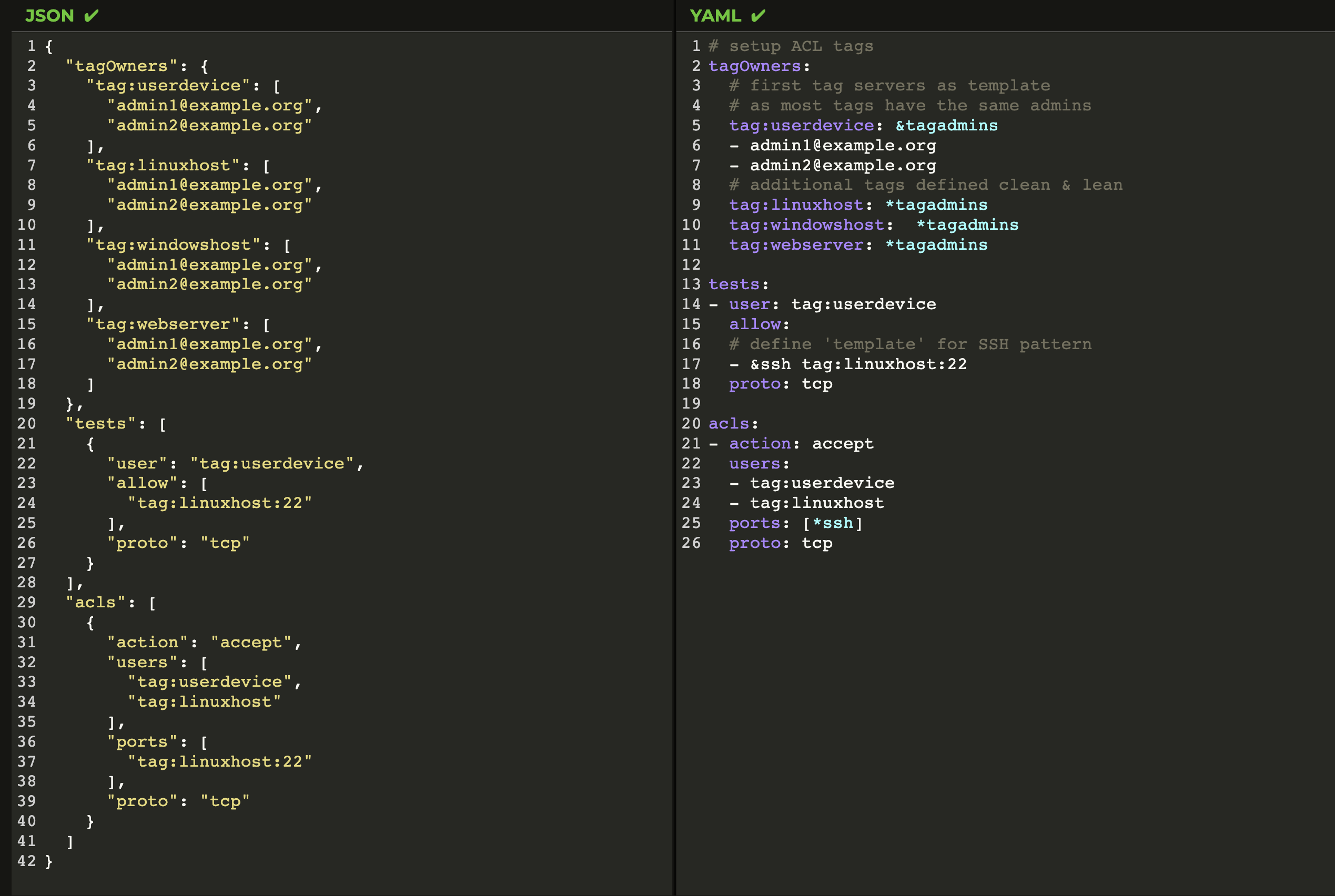Click "tag:linuxhost:22" under "ports" in JSON
The image size is (1335, 896).
click(219, 762)
